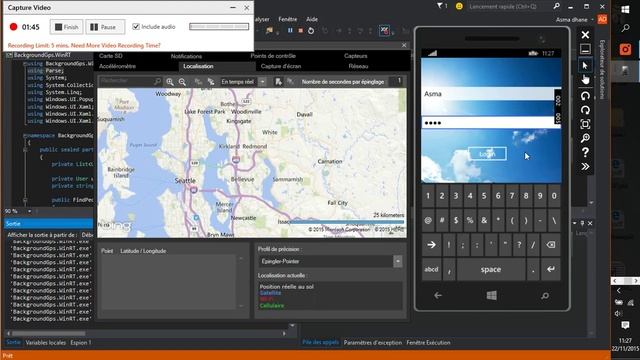Open the notifications flag in Visual Studio
The height and width of the screenshot is (360, 640).
441,6
